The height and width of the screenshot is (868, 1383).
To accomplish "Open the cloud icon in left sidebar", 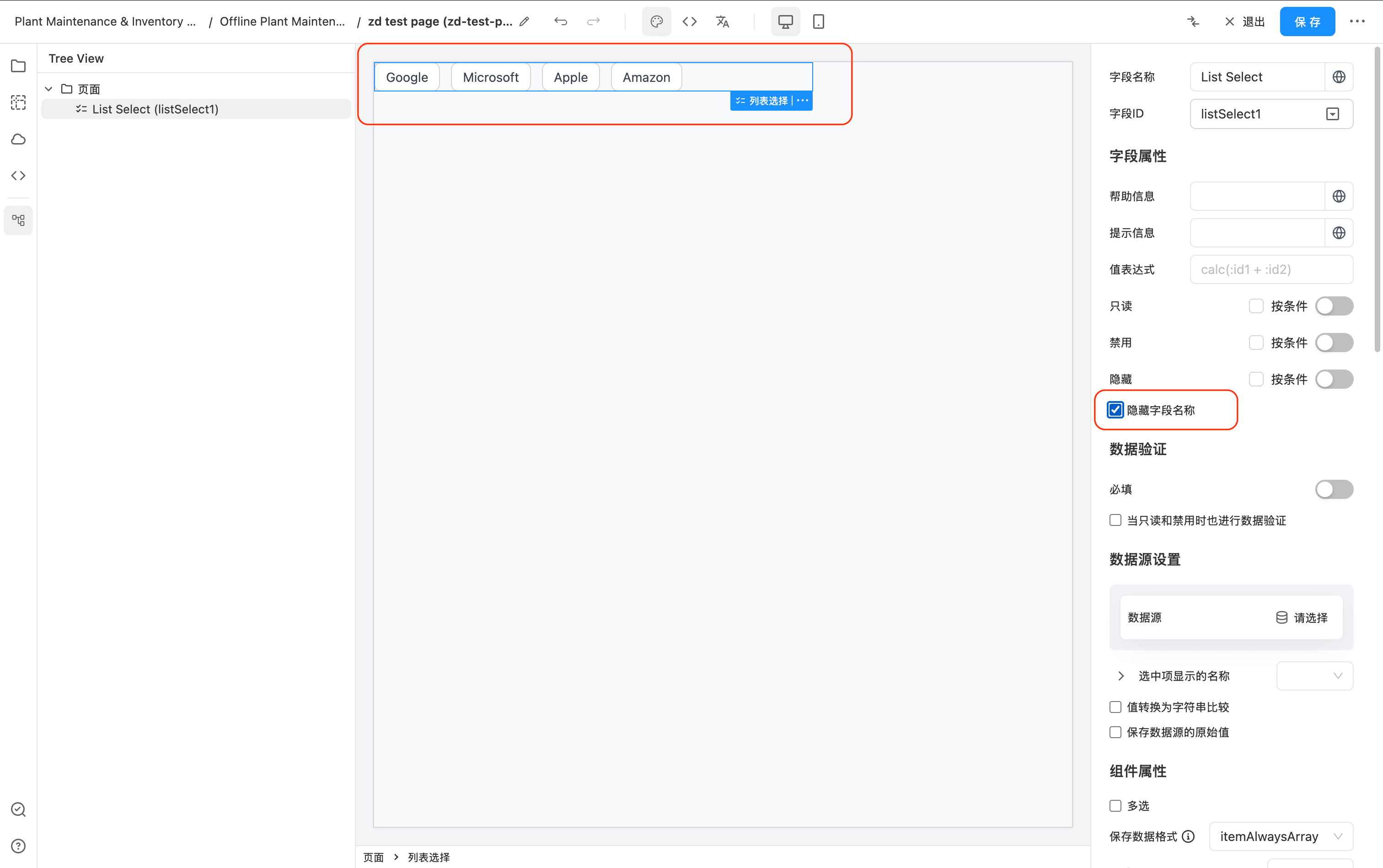I will (18, 139).
